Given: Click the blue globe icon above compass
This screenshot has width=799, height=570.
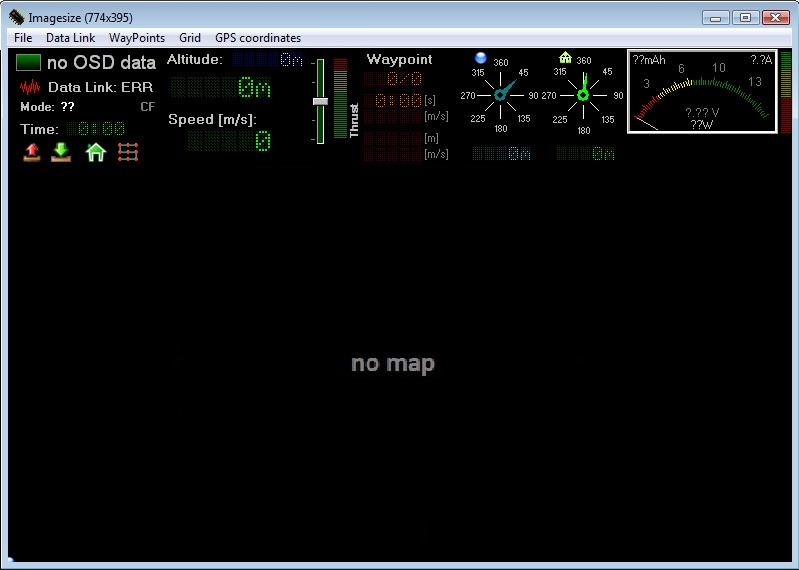Looking at the screenshot, I should pos(481,58).
